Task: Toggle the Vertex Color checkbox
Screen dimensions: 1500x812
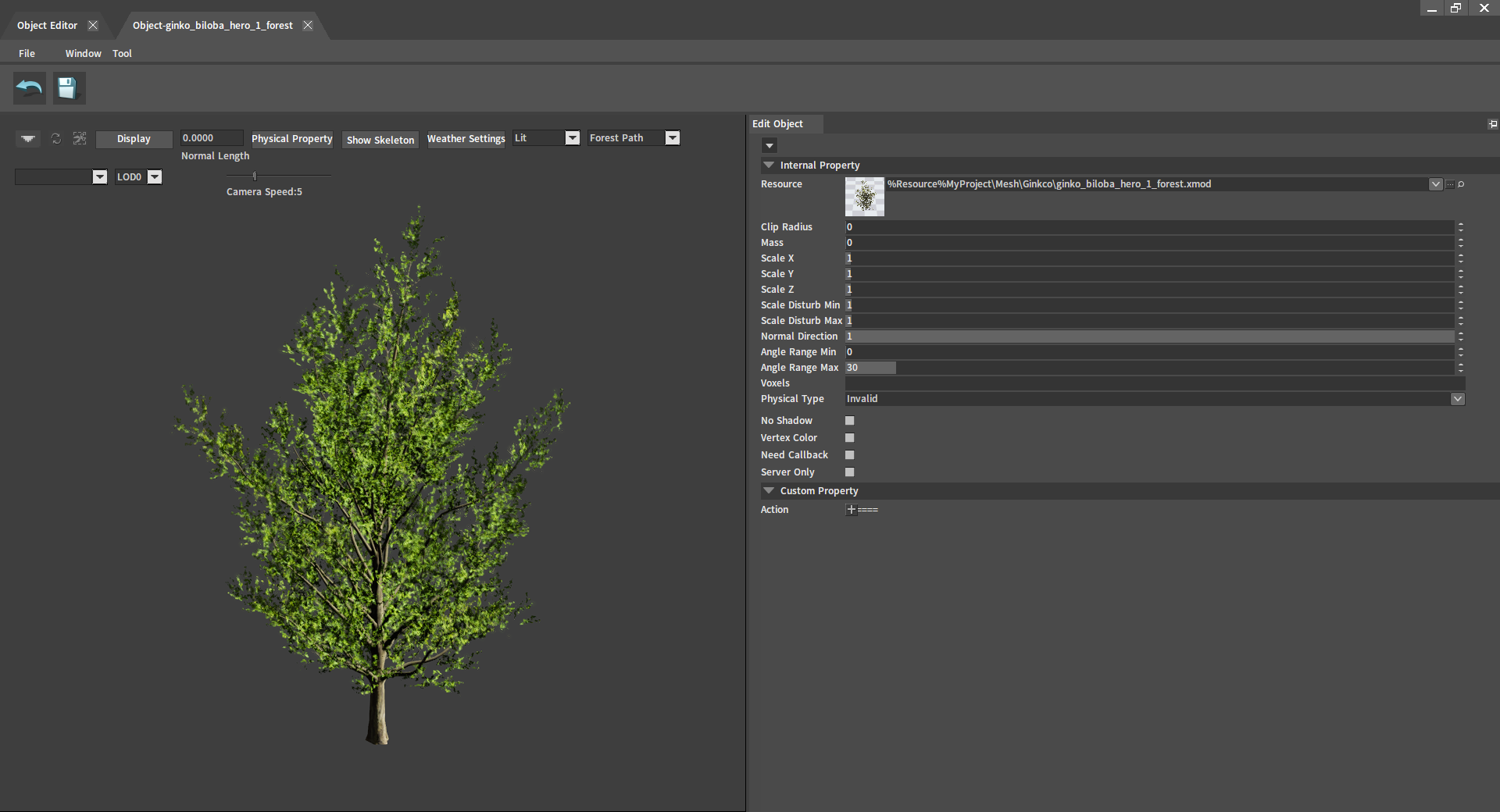Action: point(850,438)
